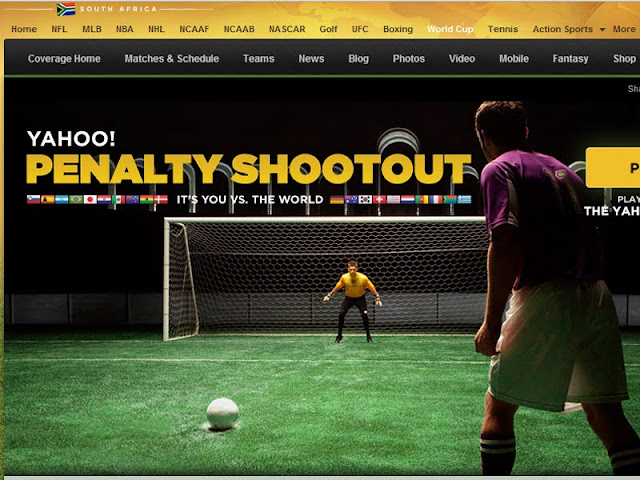640x480 pixels.
Task: Open the NHL section
Action: (x=156, y=29)
